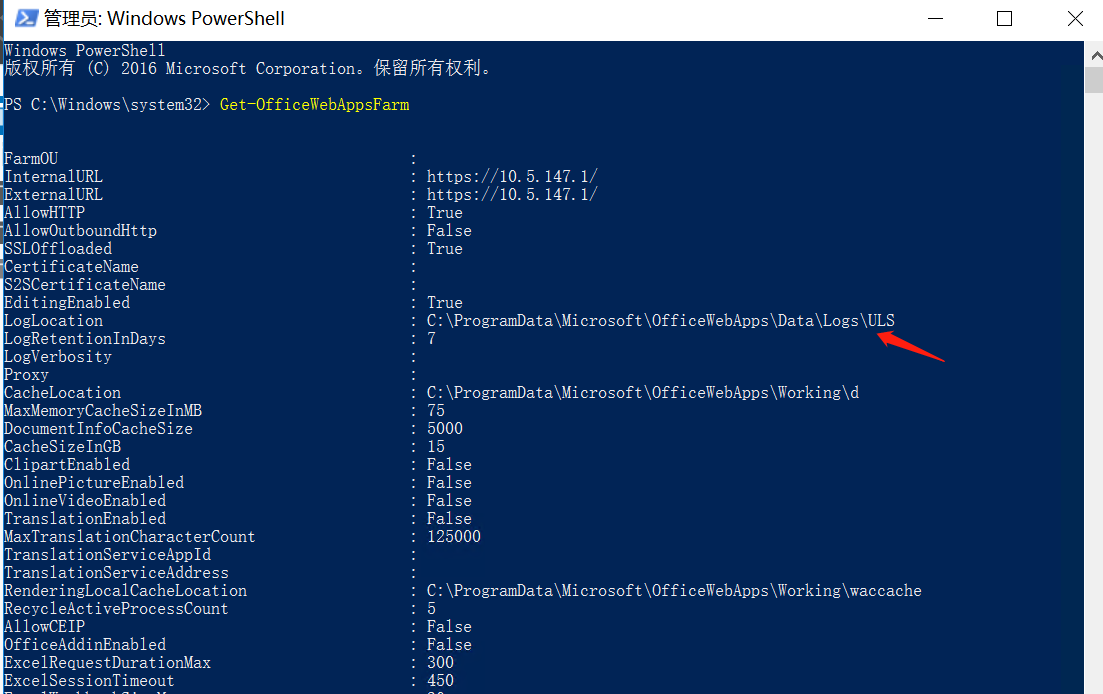Screen dimensions: 1103x694
Task: Click the Get-OfficeWebAppsFarm command text
Action: [314, 105]
